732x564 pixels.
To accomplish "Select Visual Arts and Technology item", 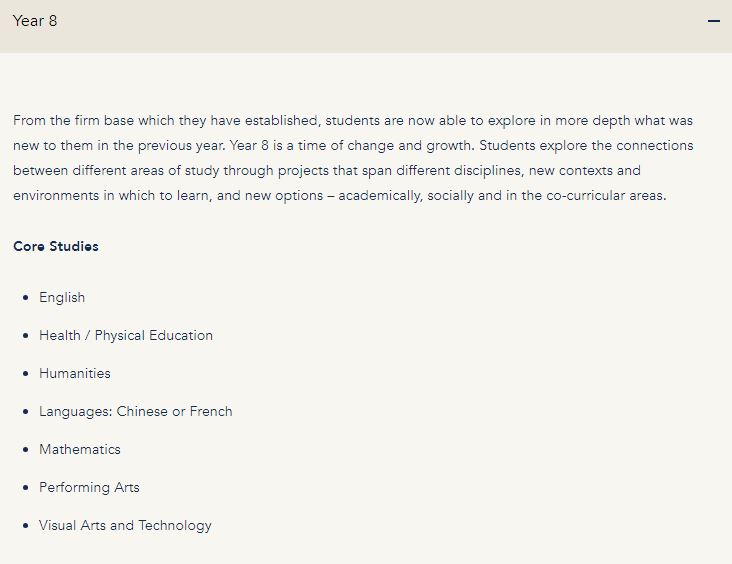I will click(x=125, y=525).
